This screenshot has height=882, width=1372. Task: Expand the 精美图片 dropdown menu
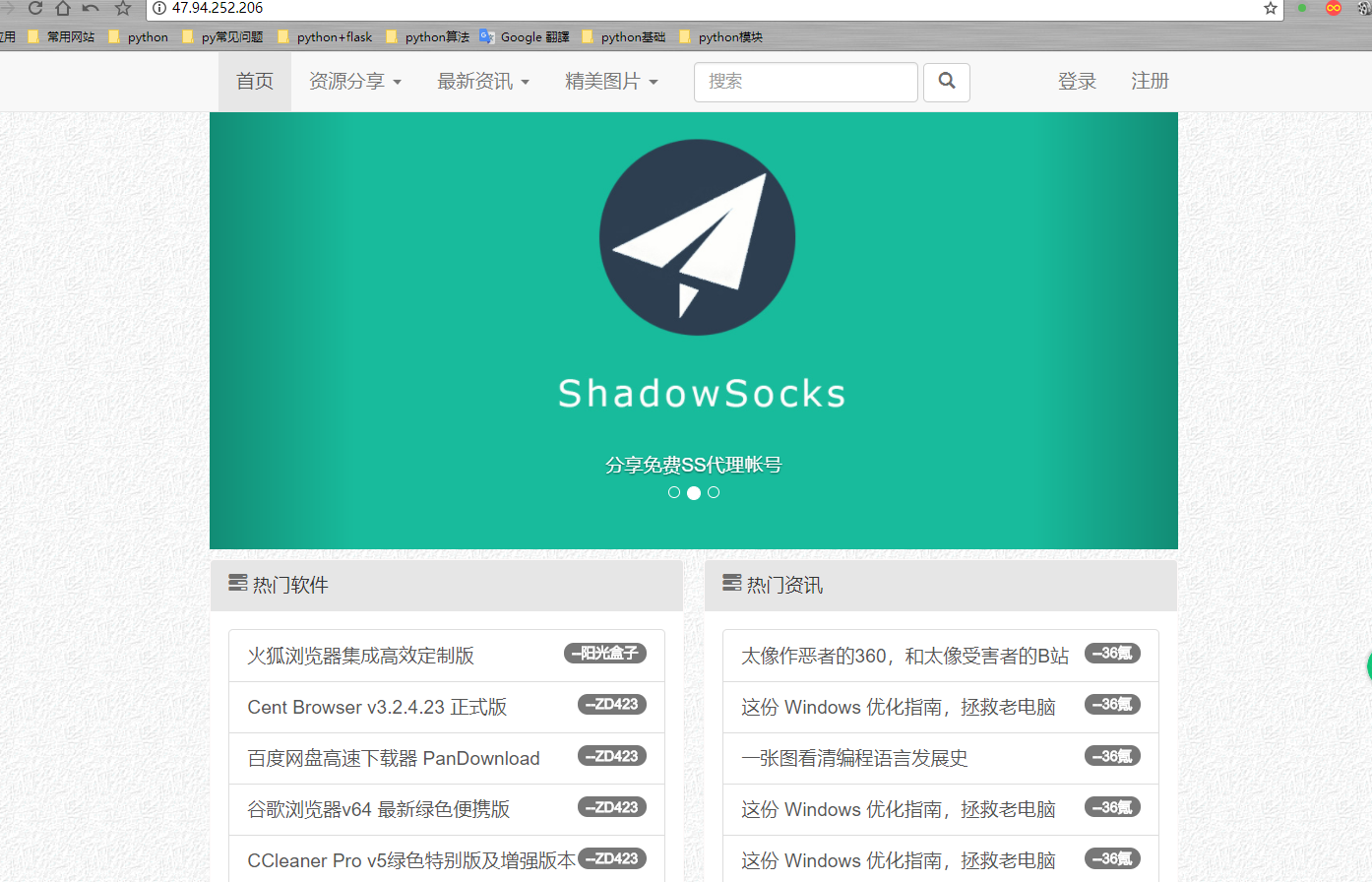click(611, 82)
